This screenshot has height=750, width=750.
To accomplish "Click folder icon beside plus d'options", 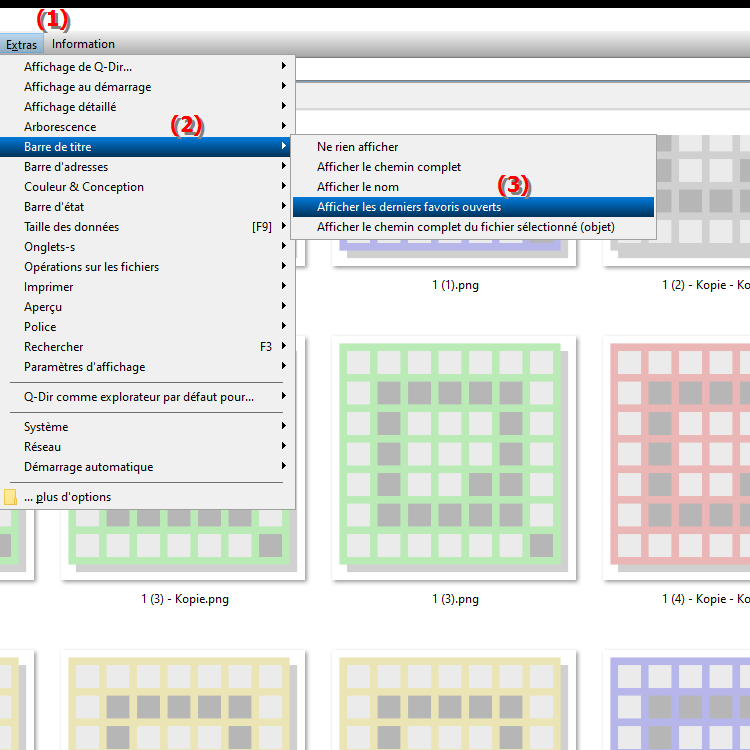I will (x=10, y=497).
